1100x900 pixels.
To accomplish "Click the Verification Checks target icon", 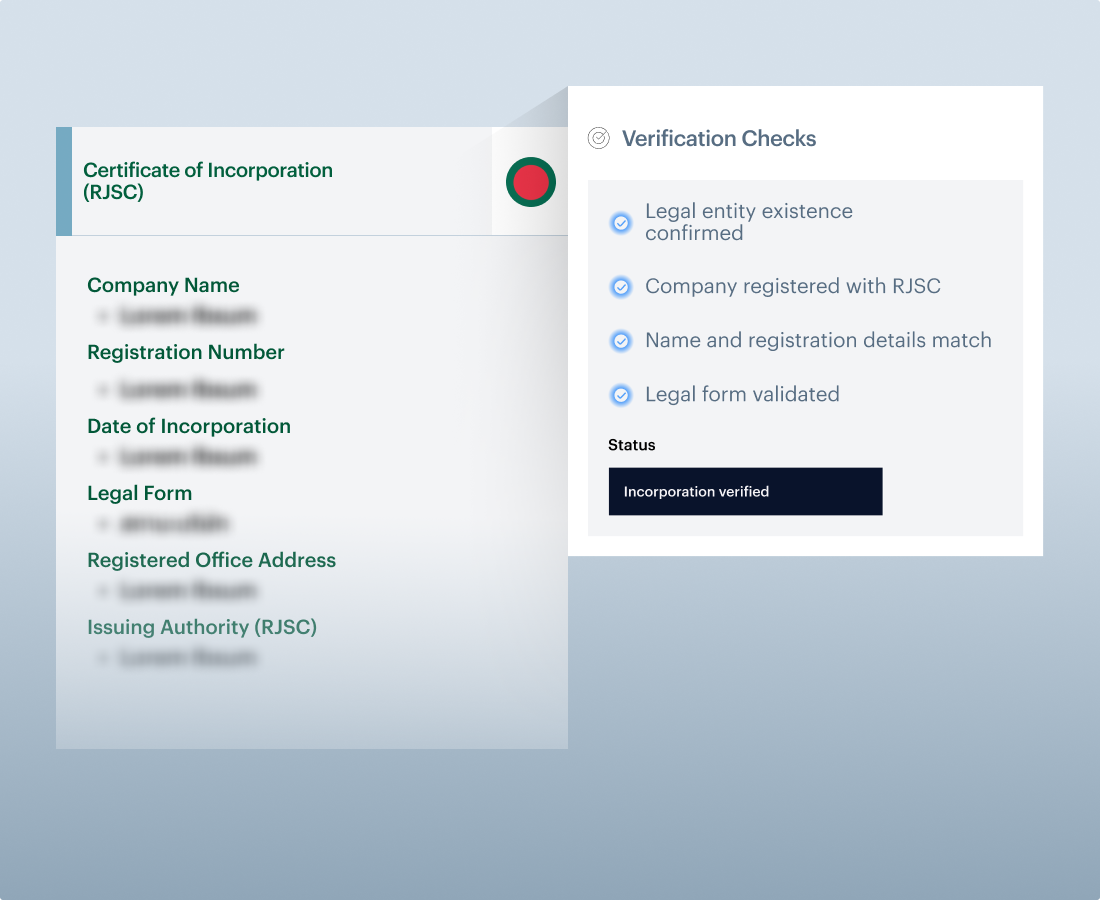I will (x=598, y=139).
